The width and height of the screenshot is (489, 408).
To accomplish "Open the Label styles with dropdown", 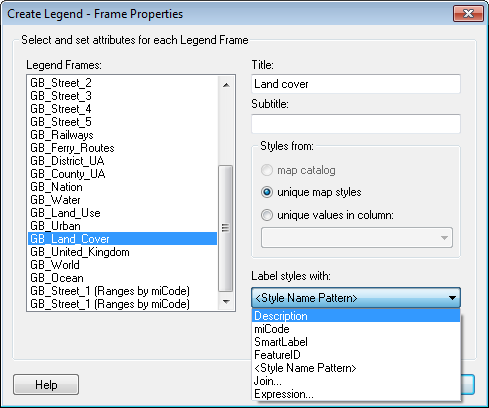I will 356,298.
